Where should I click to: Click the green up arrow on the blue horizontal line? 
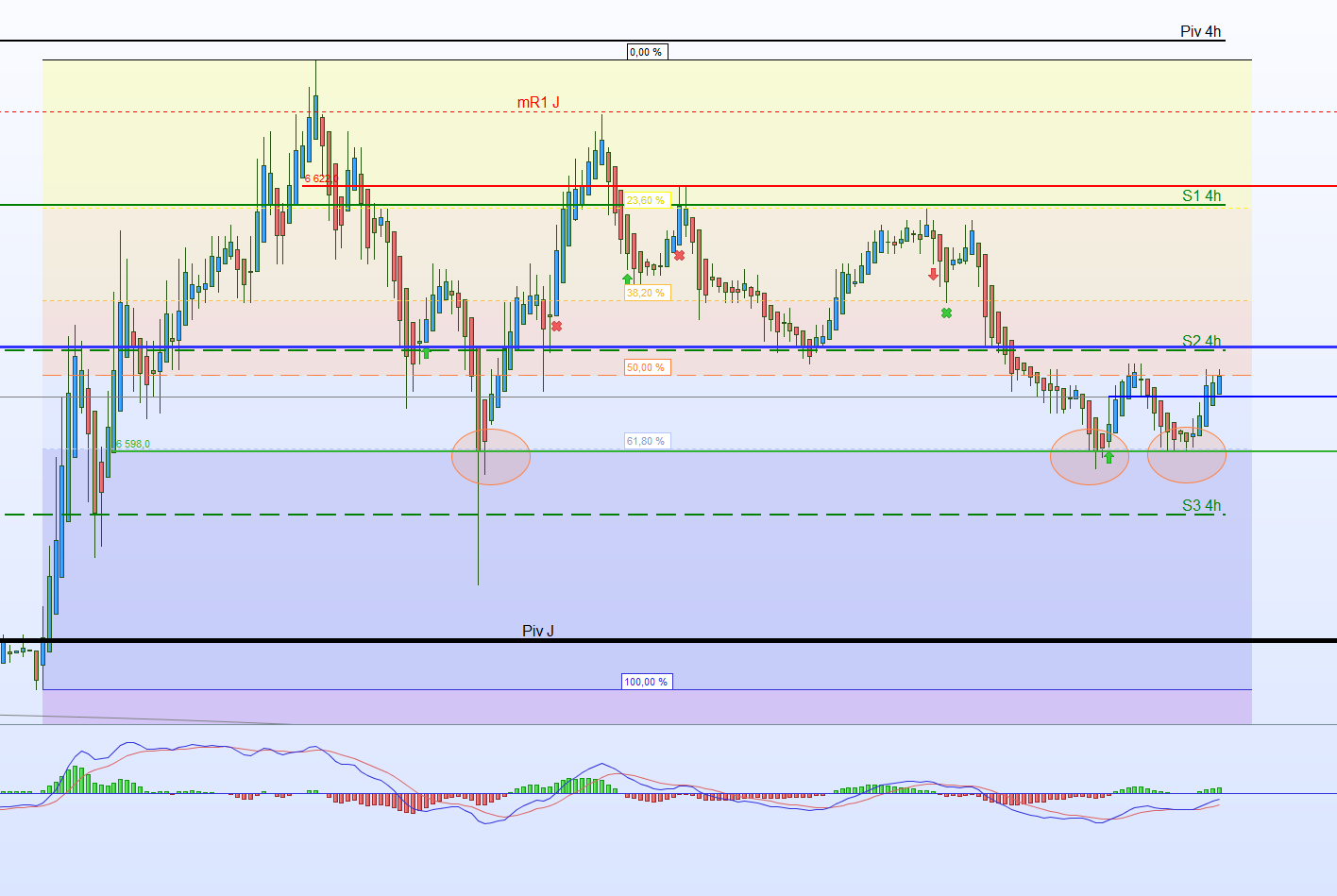(x=426, y=352)
